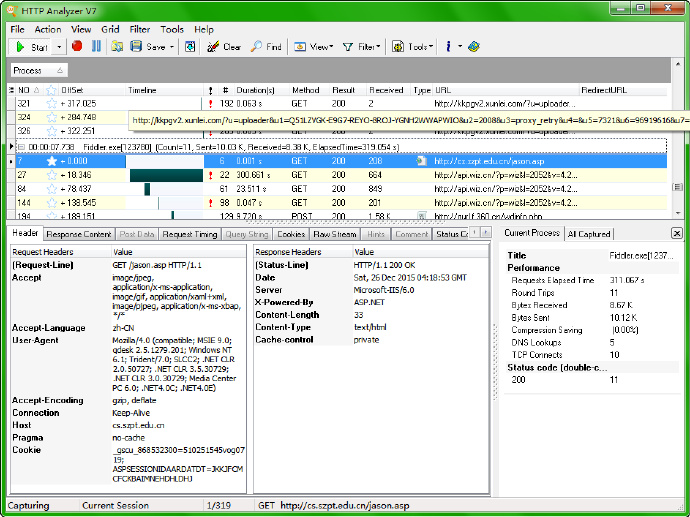Image resolution: width=690 pixels, height=517 pixels.
Task: Switch to the All Captured tab
Action: click(x=589, y=234)
